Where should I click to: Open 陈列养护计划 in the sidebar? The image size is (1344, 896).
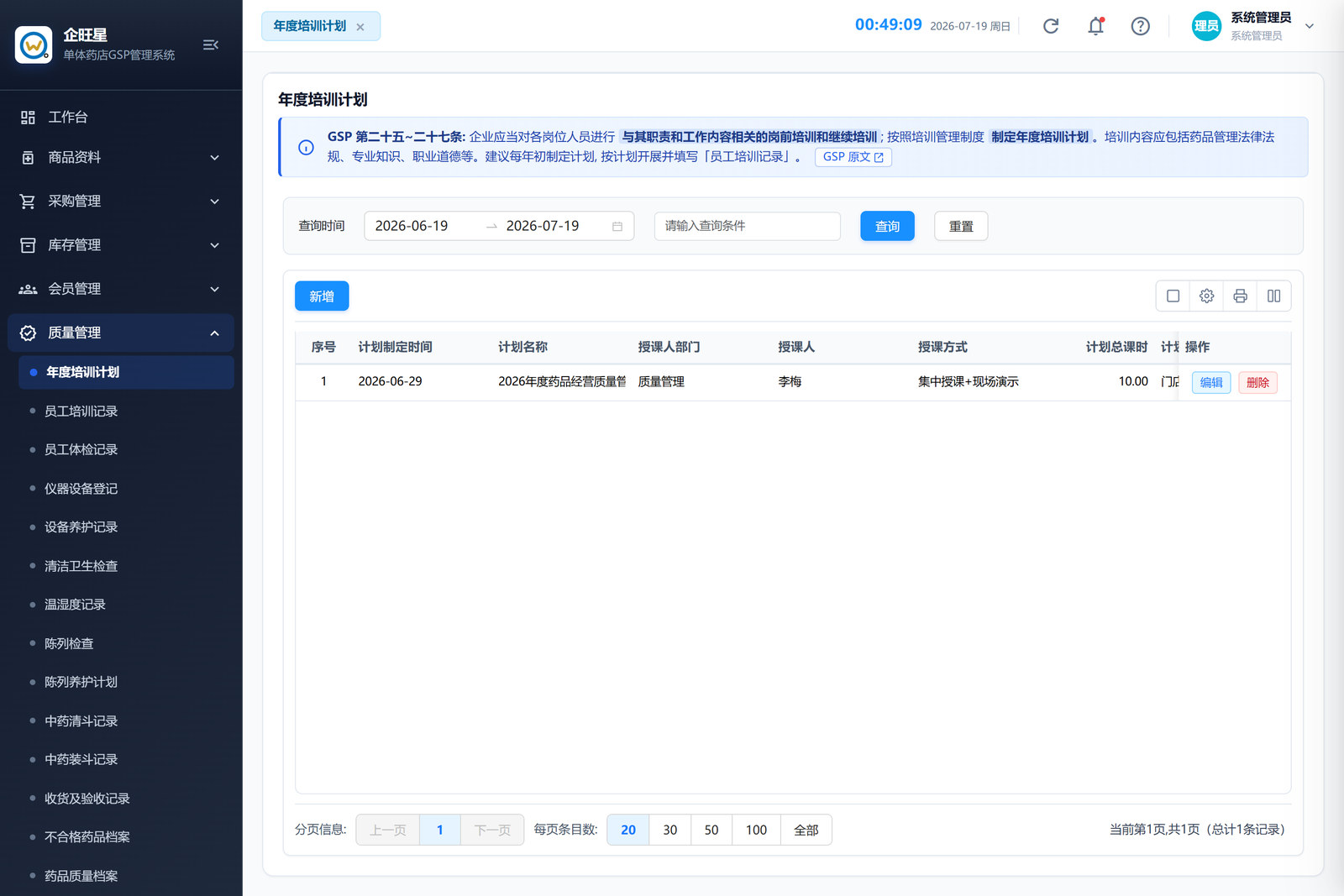[126, 682]
